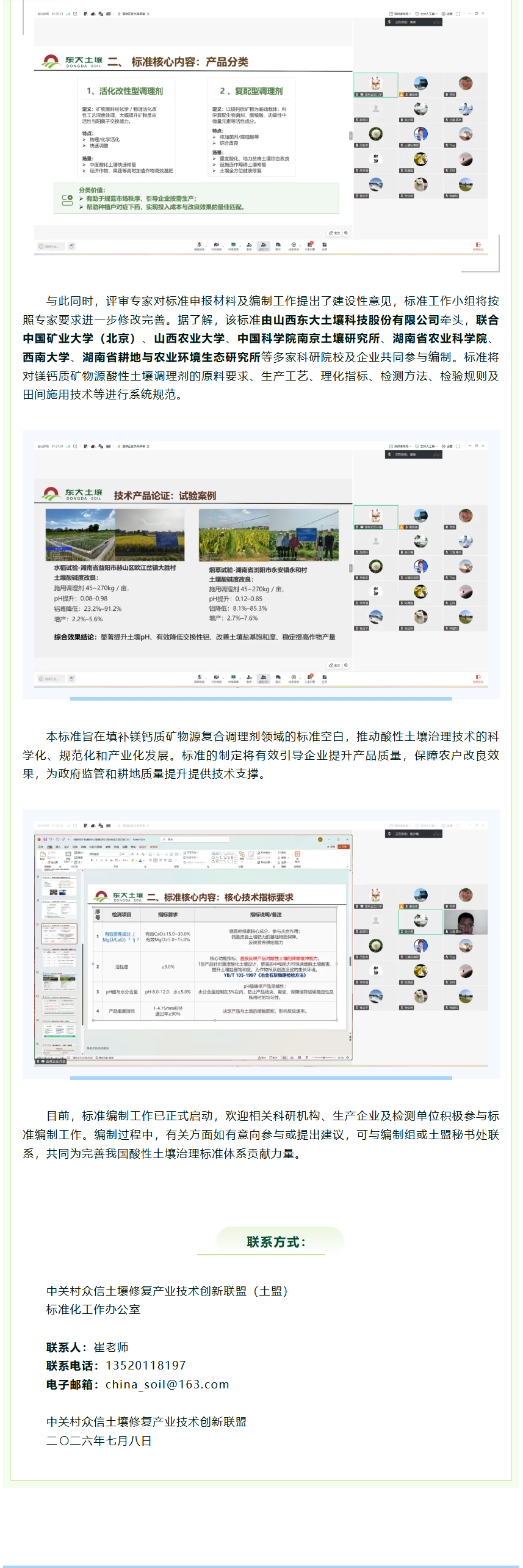Click the unmute microphone icon in first meeting toolbar
The height and width of the screenshot is (1568, 523).
click(199, 245)
